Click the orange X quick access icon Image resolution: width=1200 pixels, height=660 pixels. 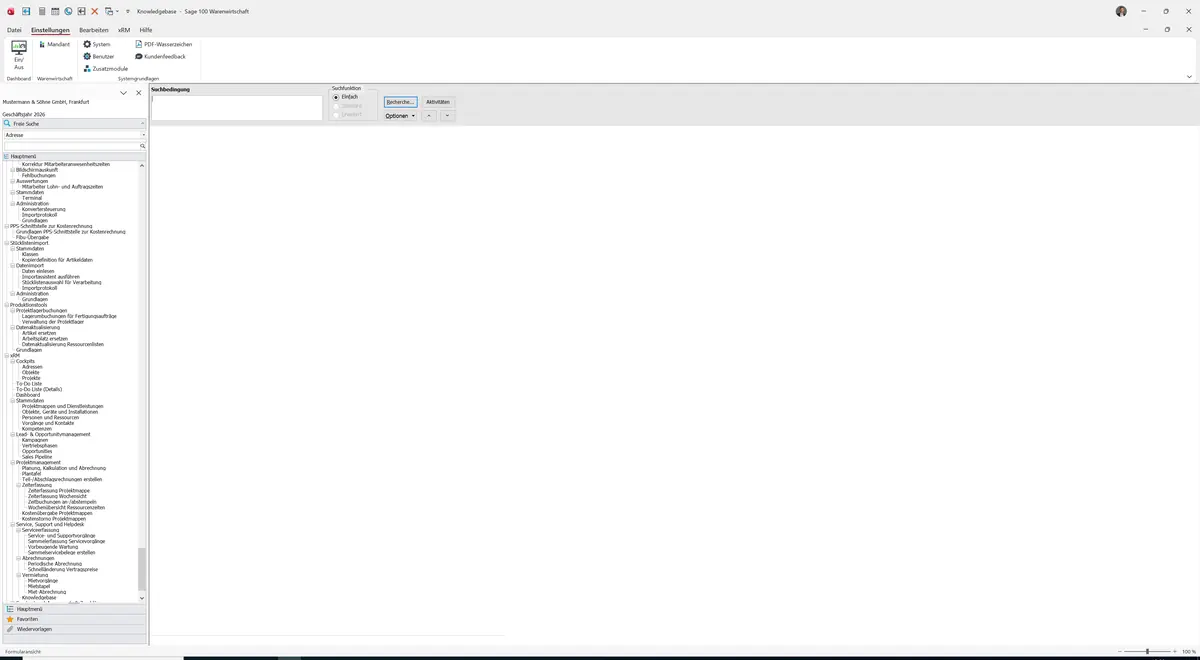click(x=95, y=11)
